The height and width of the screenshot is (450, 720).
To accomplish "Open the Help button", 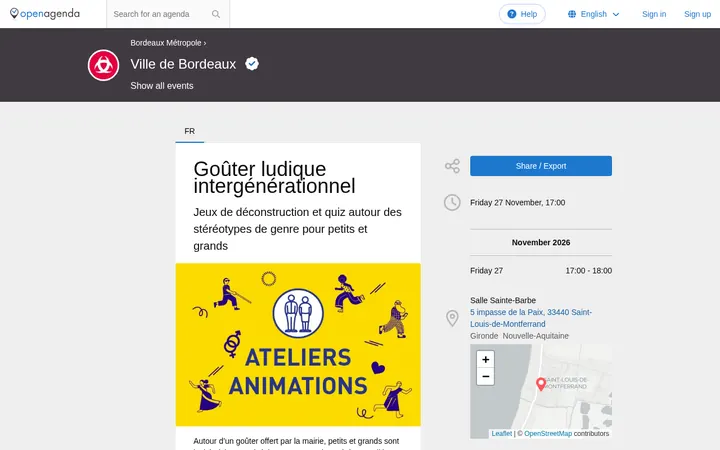I will click(522, 14).
